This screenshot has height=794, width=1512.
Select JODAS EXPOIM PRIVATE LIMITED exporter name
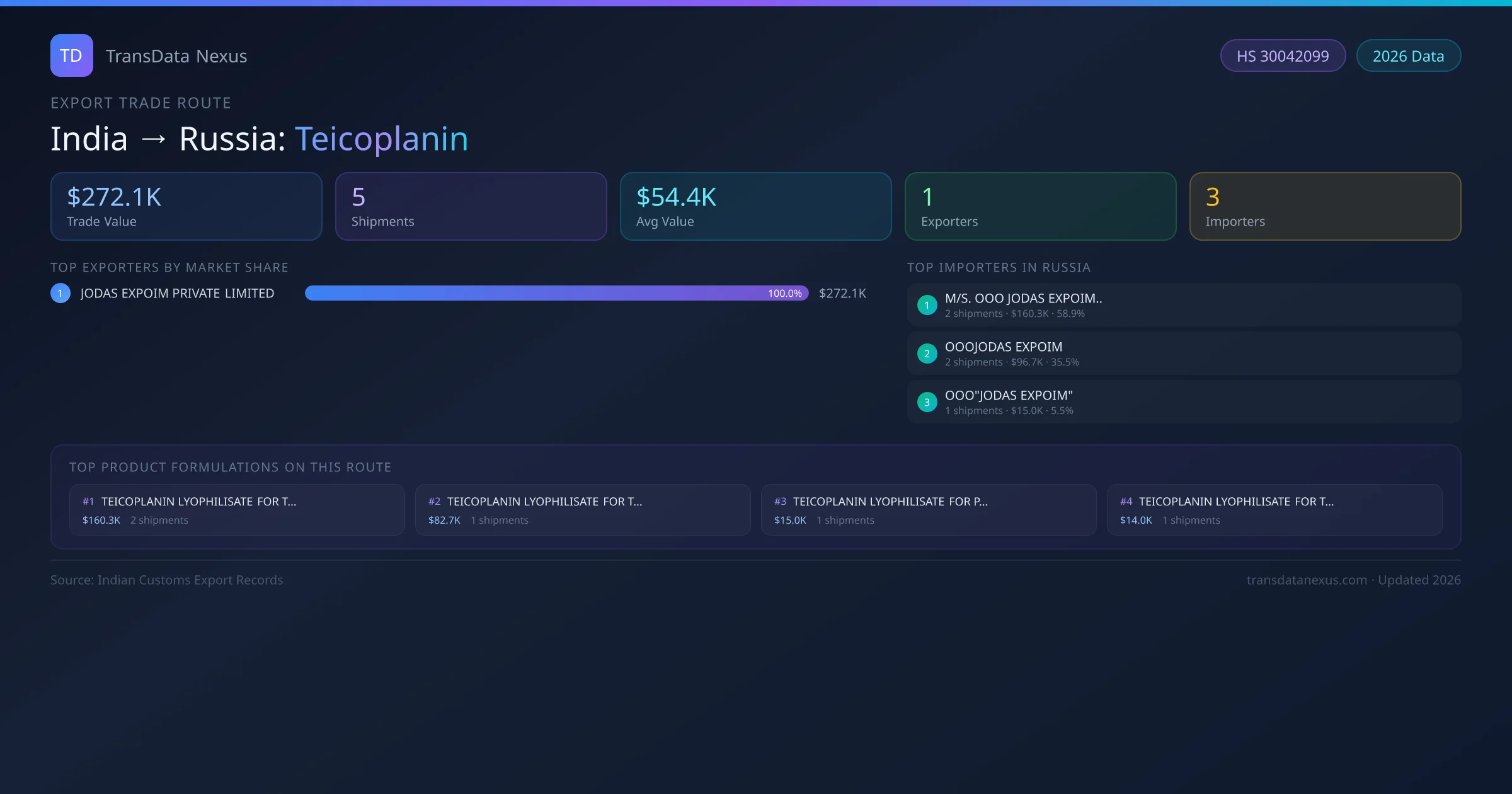[x=177, y=293]
